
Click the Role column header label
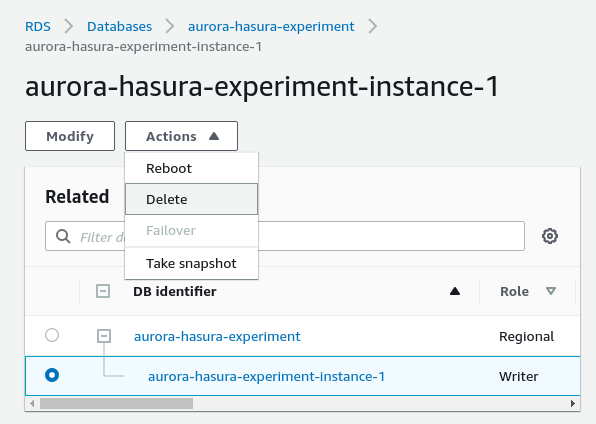pos(514,291)
